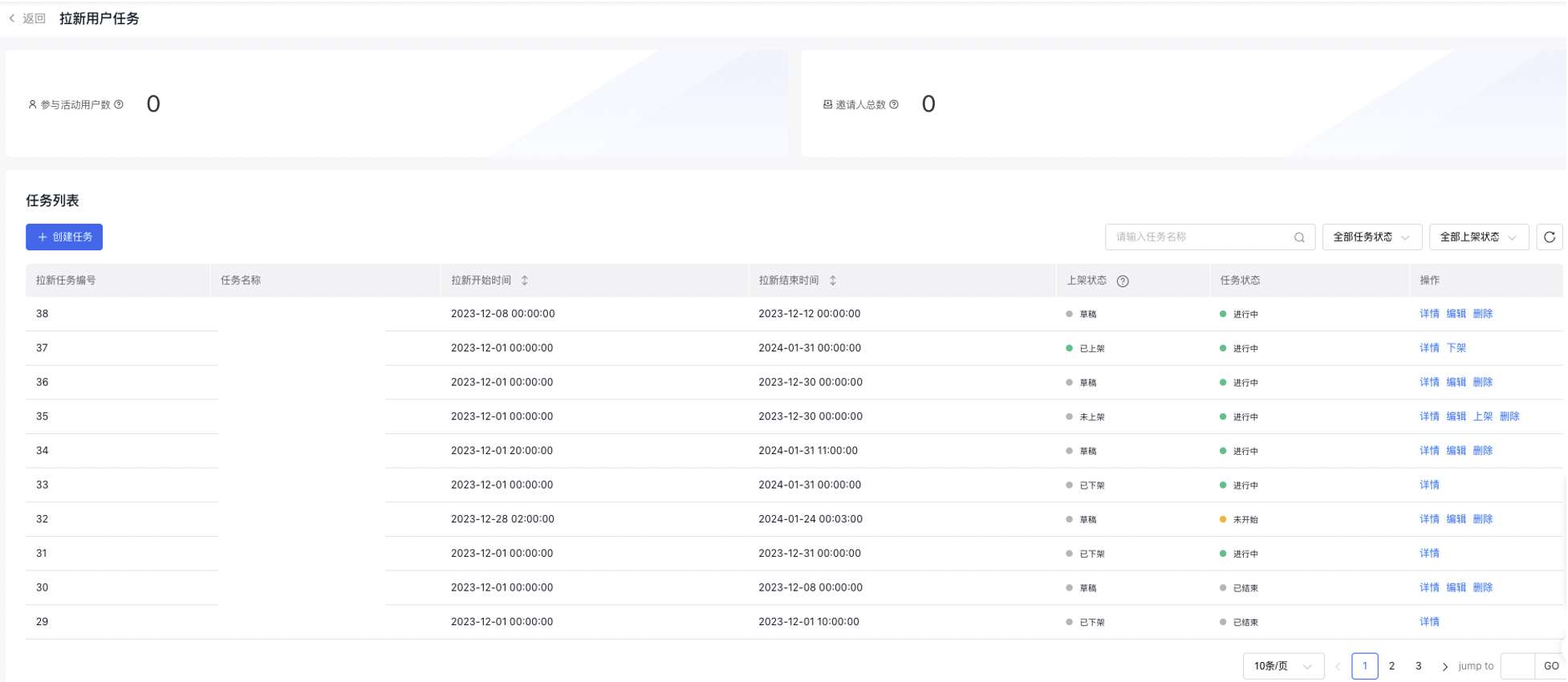Click help icon beside 邀请人总数
Image resolution: width=1568 pixels, height=682 pixels.
(x=894, y=104)
